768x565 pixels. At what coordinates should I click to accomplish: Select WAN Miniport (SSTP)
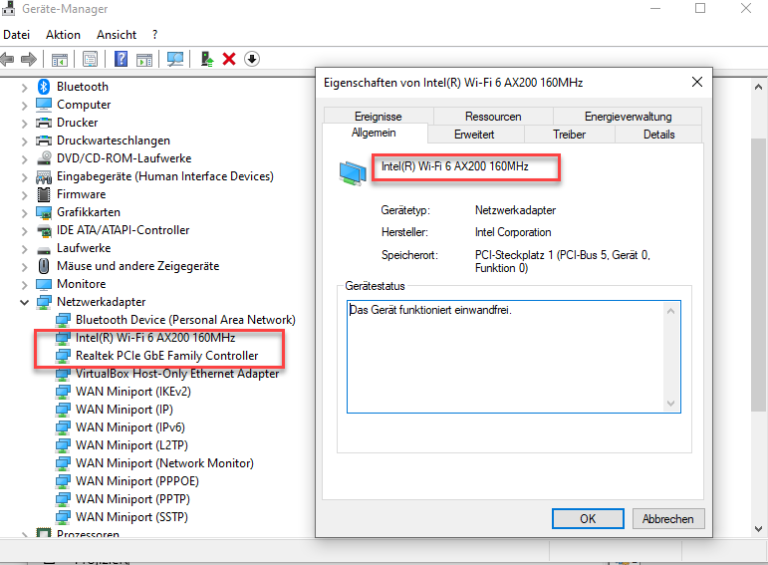132,517
